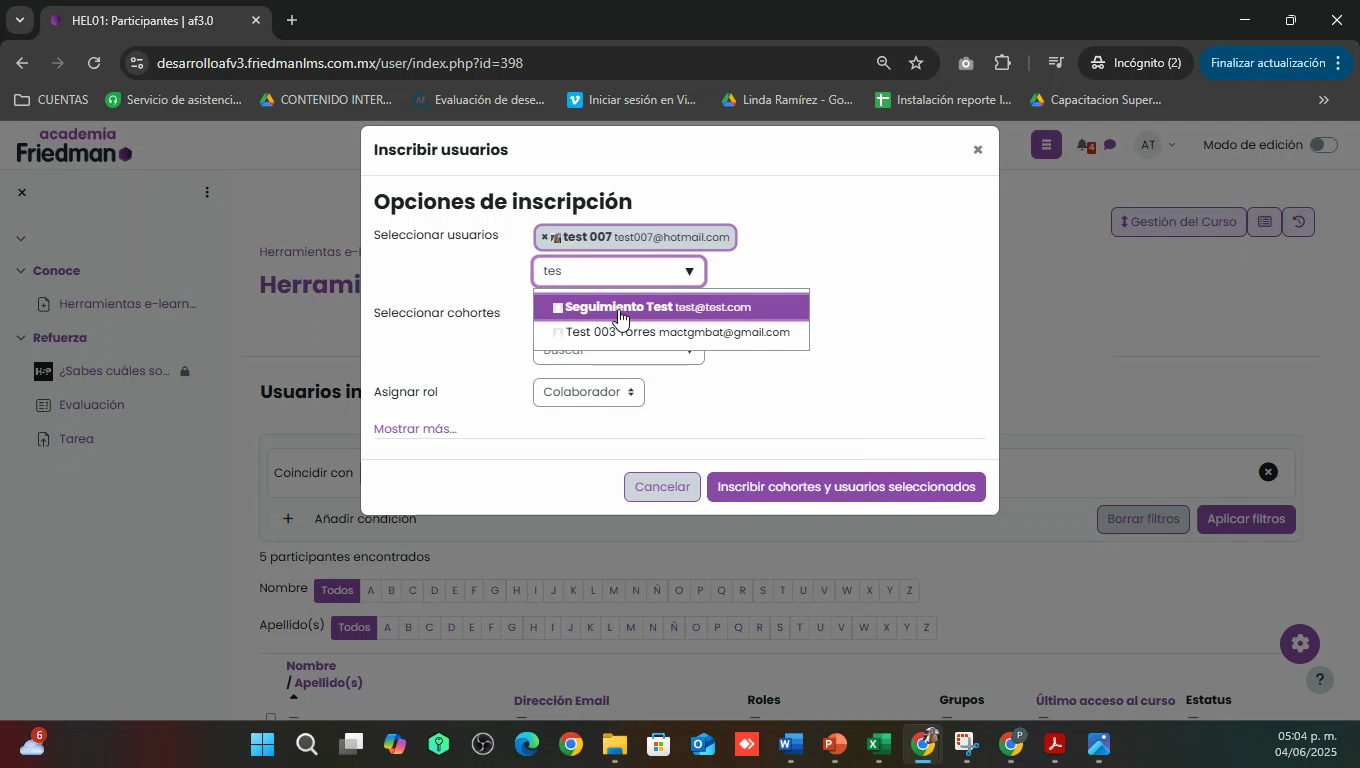Close the course index sidebar
Image resolution: width=1360 pixels, height=768 pixels.
tap(22, 192)
